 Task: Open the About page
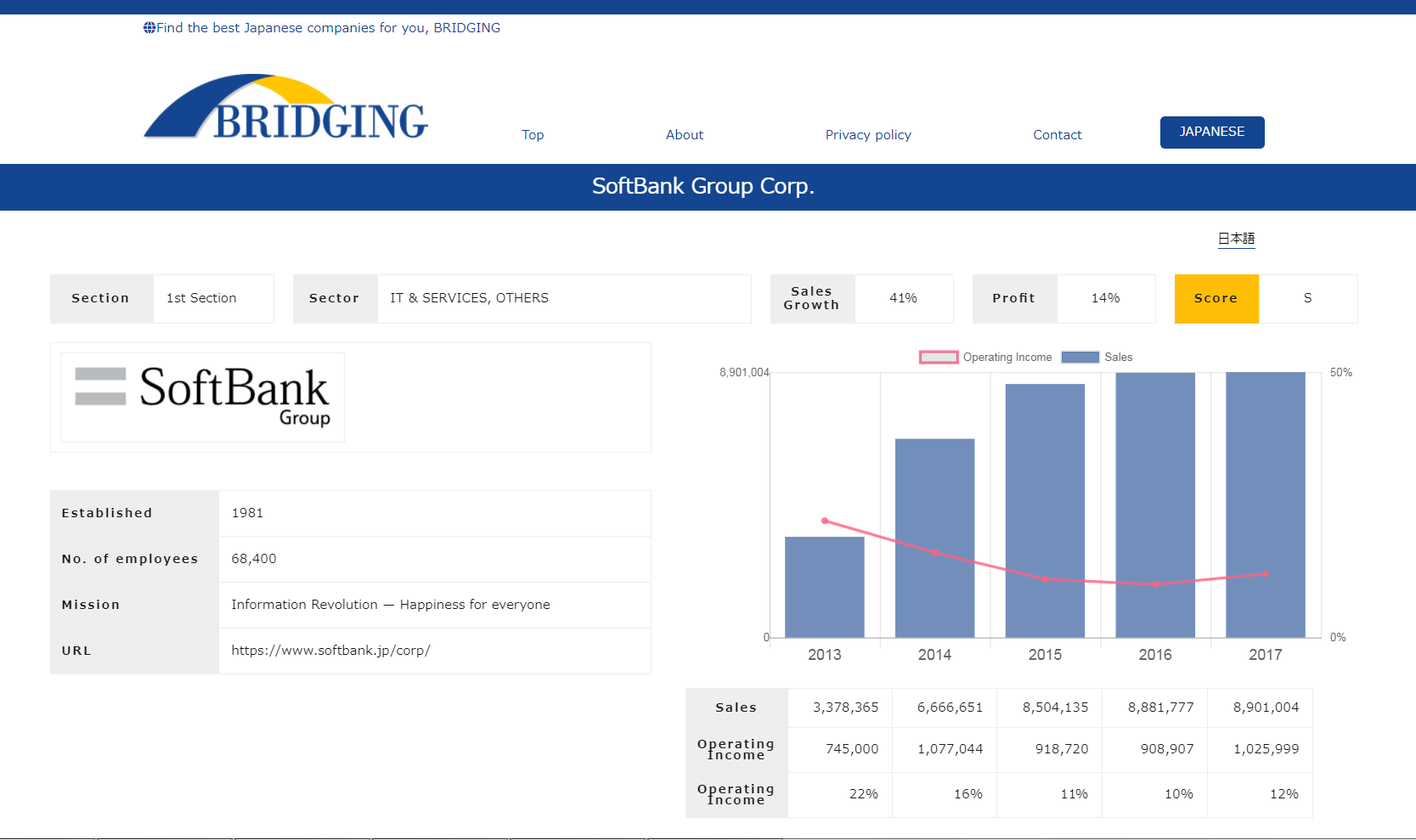point(685,134)
